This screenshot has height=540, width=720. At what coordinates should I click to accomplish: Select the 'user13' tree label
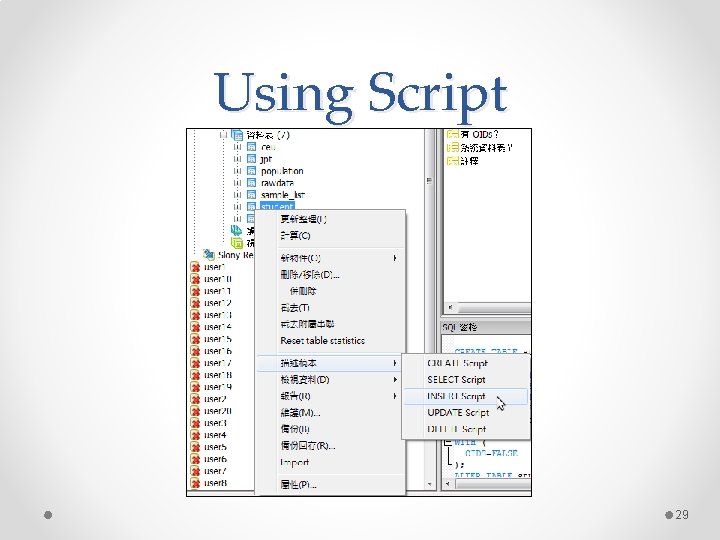[x=218, y=315]
